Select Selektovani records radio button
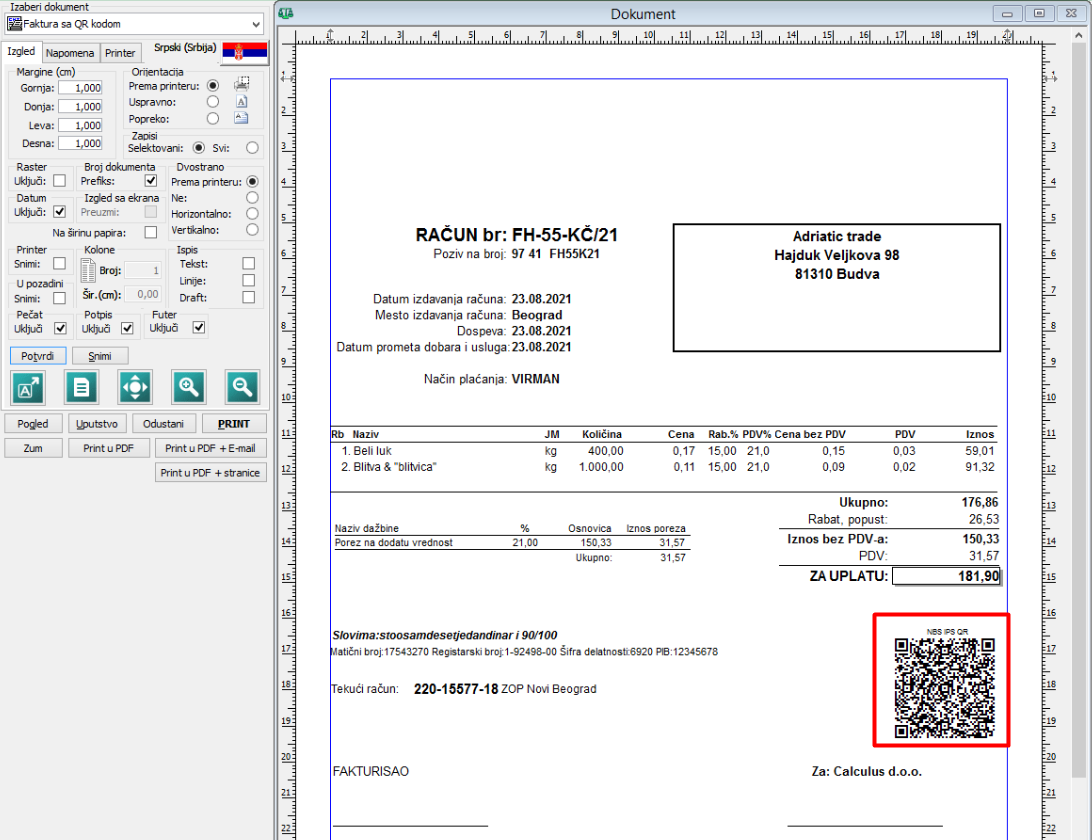 click(199, 148)
